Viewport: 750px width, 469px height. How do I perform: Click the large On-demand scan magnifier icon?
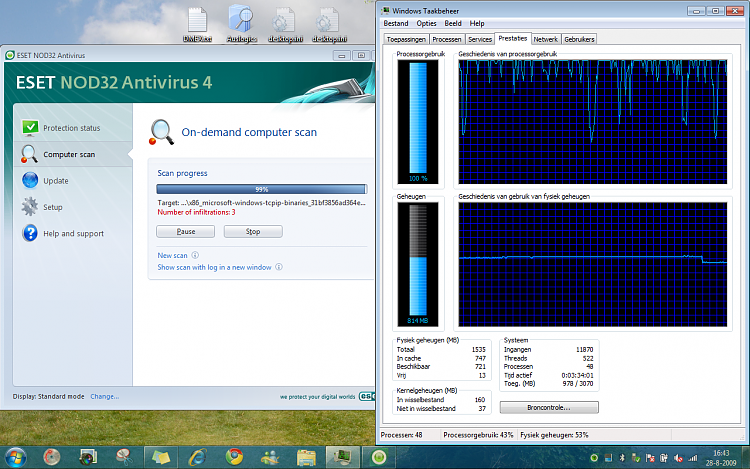coord(161,132)
